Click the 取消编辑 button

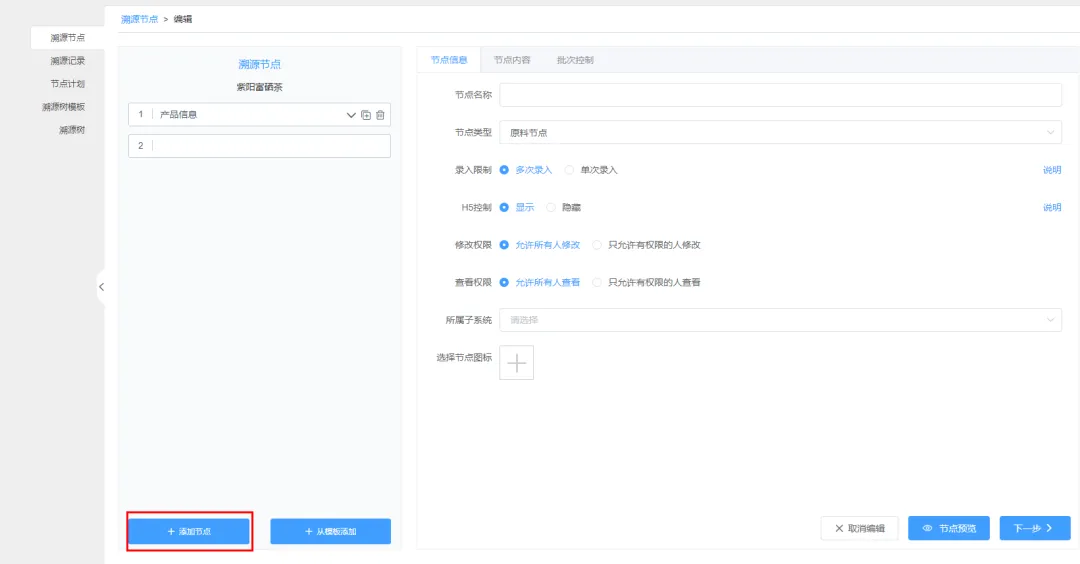point(860,528)
